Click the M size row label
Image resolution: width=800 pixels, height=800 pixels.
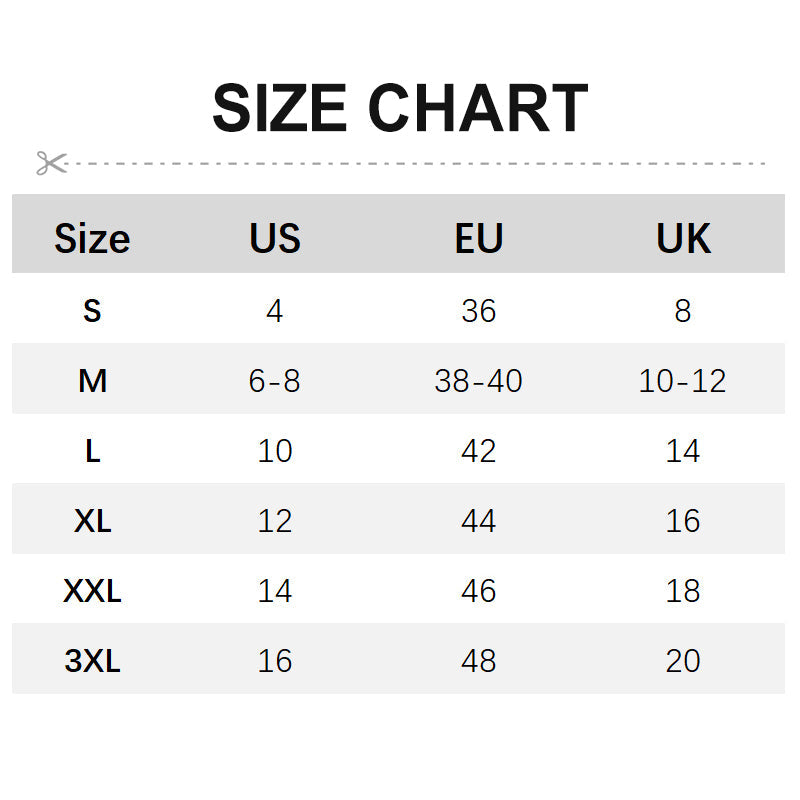coord(92,381)
